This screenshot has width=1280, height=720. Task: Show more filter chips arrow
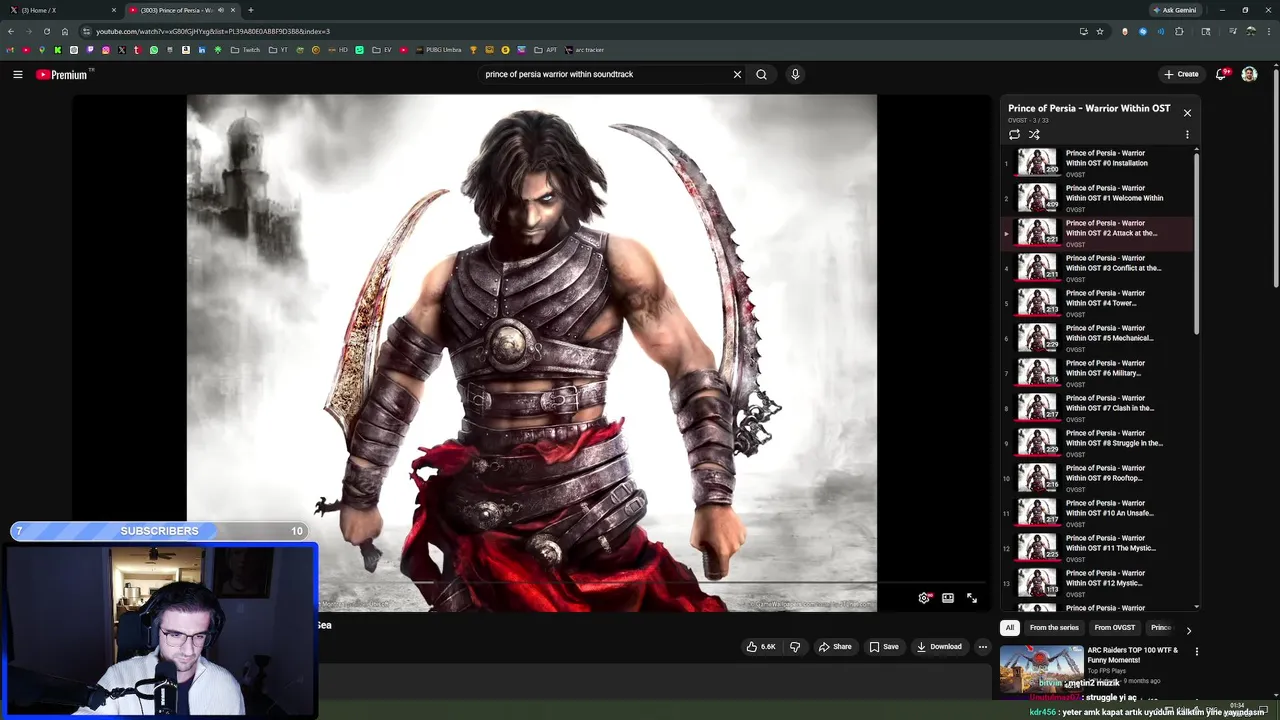(x=1188, y=630)
